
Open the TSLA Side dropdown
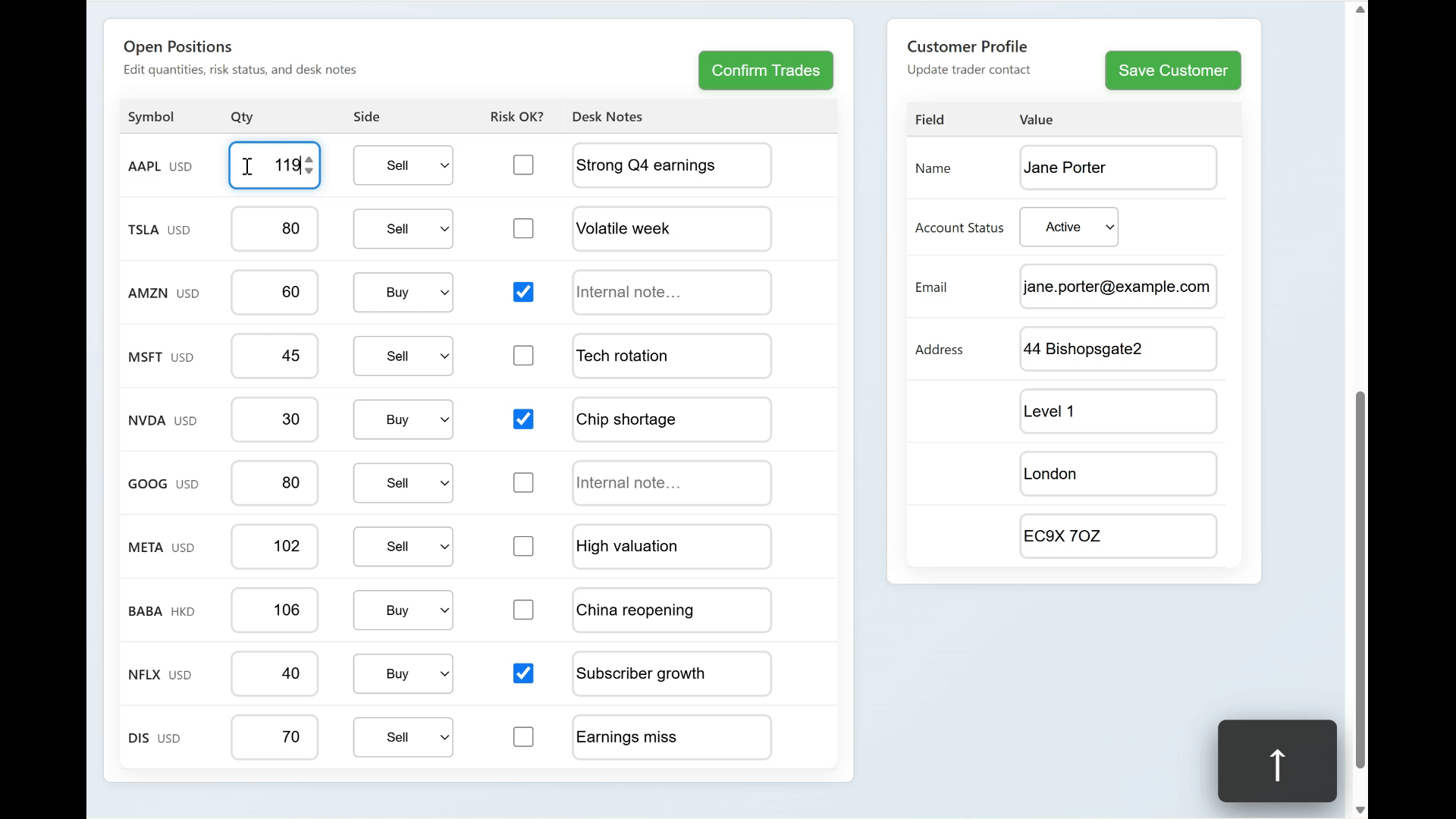403,229
